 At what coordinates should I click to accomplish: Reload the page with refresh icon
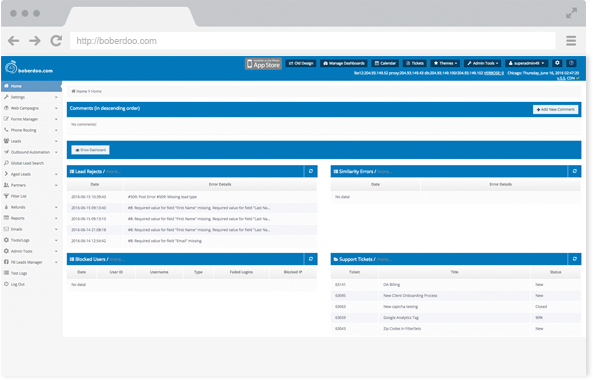56,40
